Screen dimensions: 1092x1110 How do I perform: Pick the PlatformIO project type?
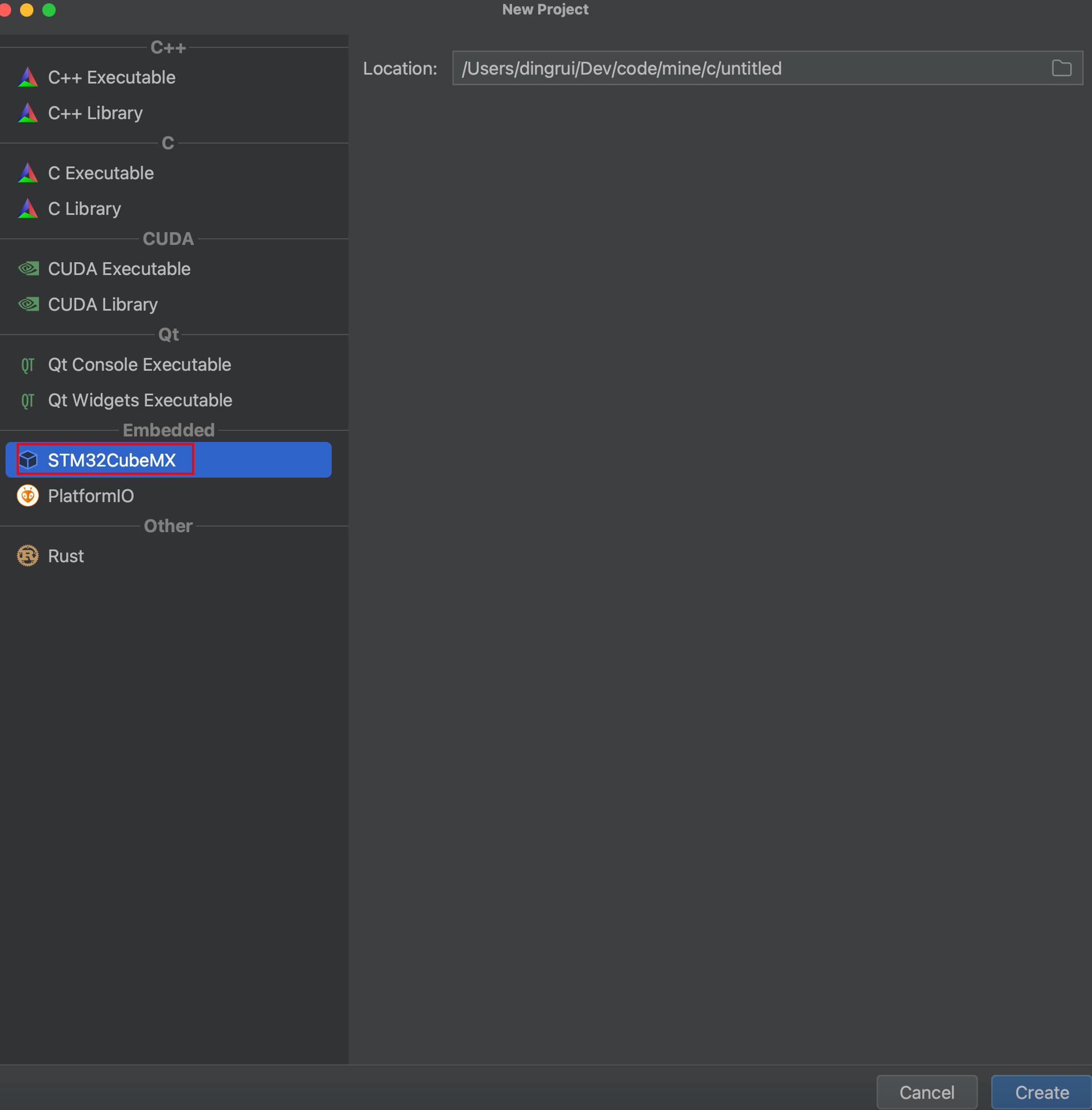[x=91, y=495]
